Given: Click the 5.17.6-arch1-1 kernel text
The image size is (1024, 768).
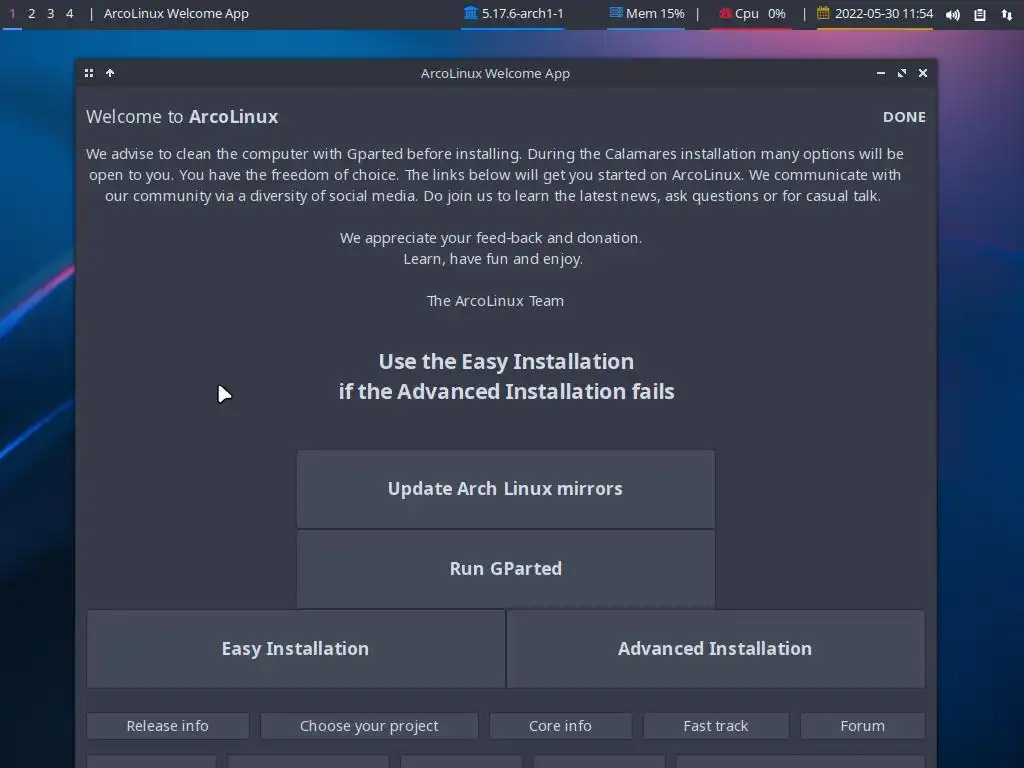Looking at the screenshot, I should pos(522,14).
